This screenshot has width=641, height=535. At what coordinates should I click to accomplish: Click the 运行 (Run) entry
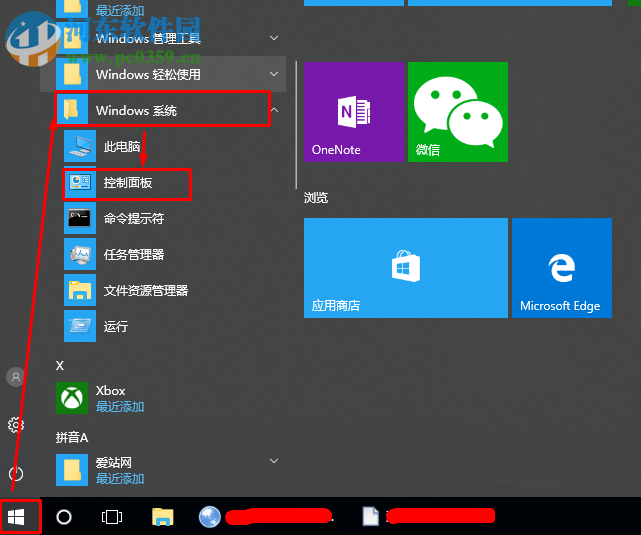point(115,327)
